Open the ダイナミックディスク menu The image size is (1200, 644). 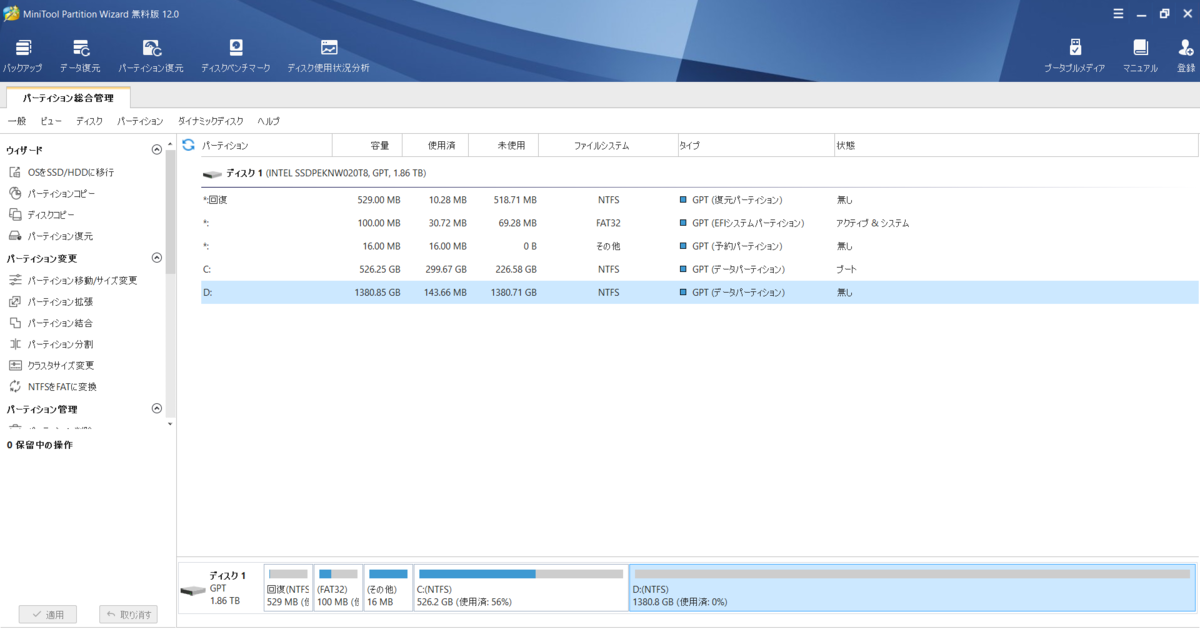210,121
